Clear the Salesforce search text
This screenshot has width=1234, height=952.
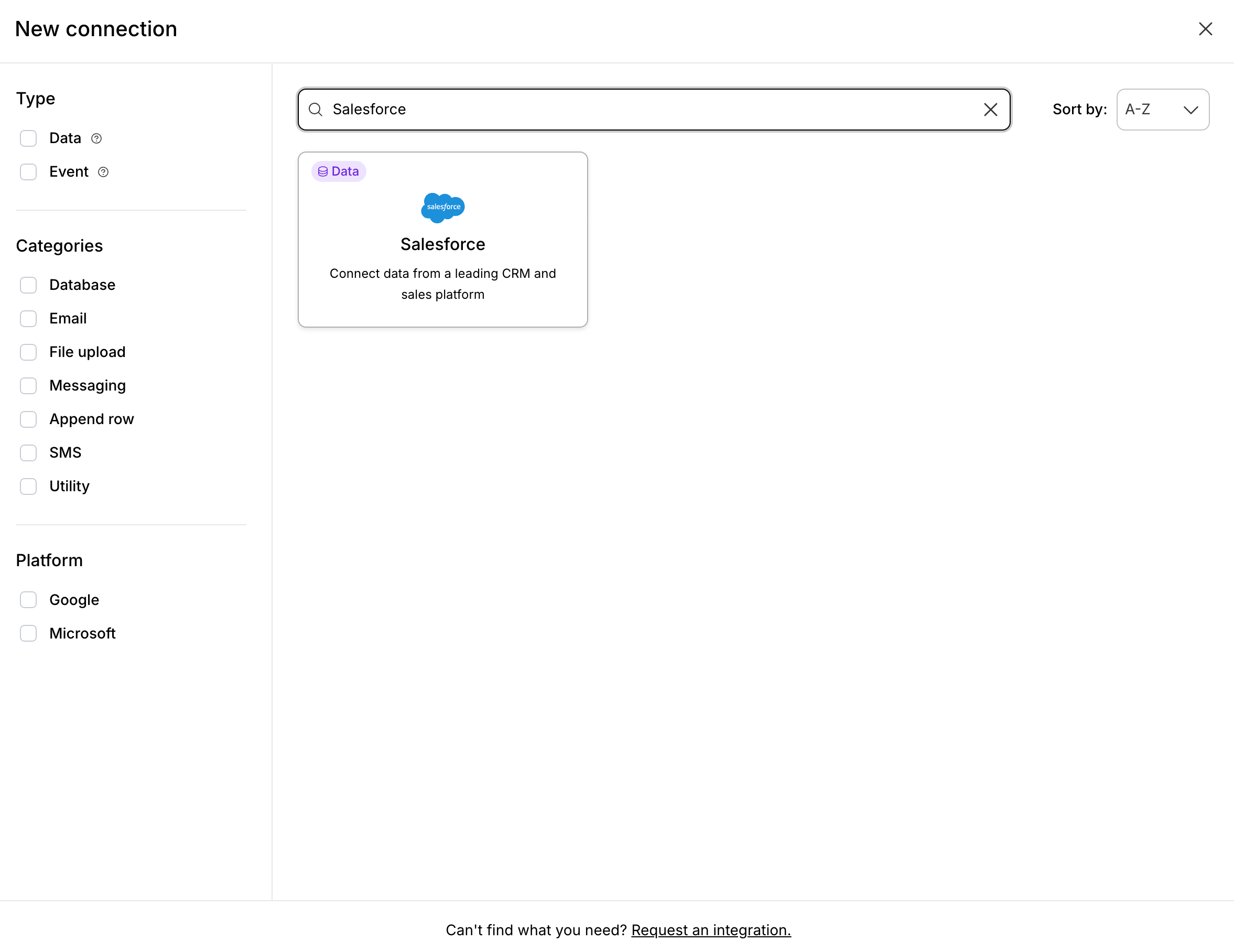(990, 110)
